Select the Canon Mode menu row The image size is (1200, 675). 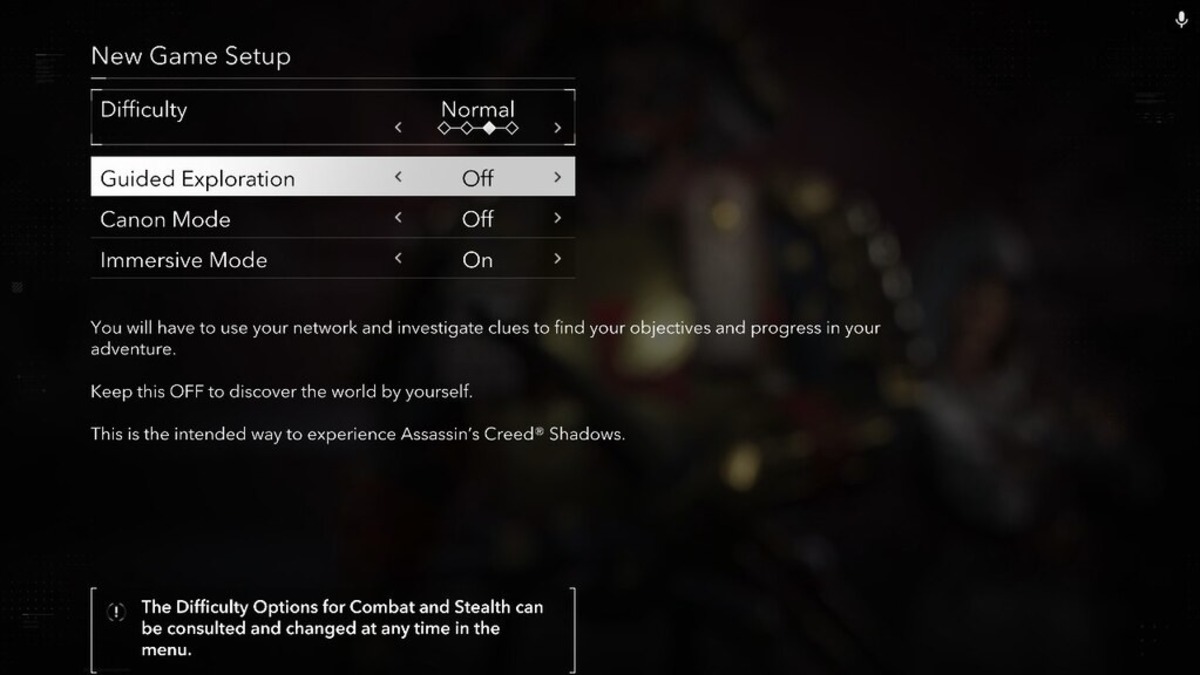165,219
